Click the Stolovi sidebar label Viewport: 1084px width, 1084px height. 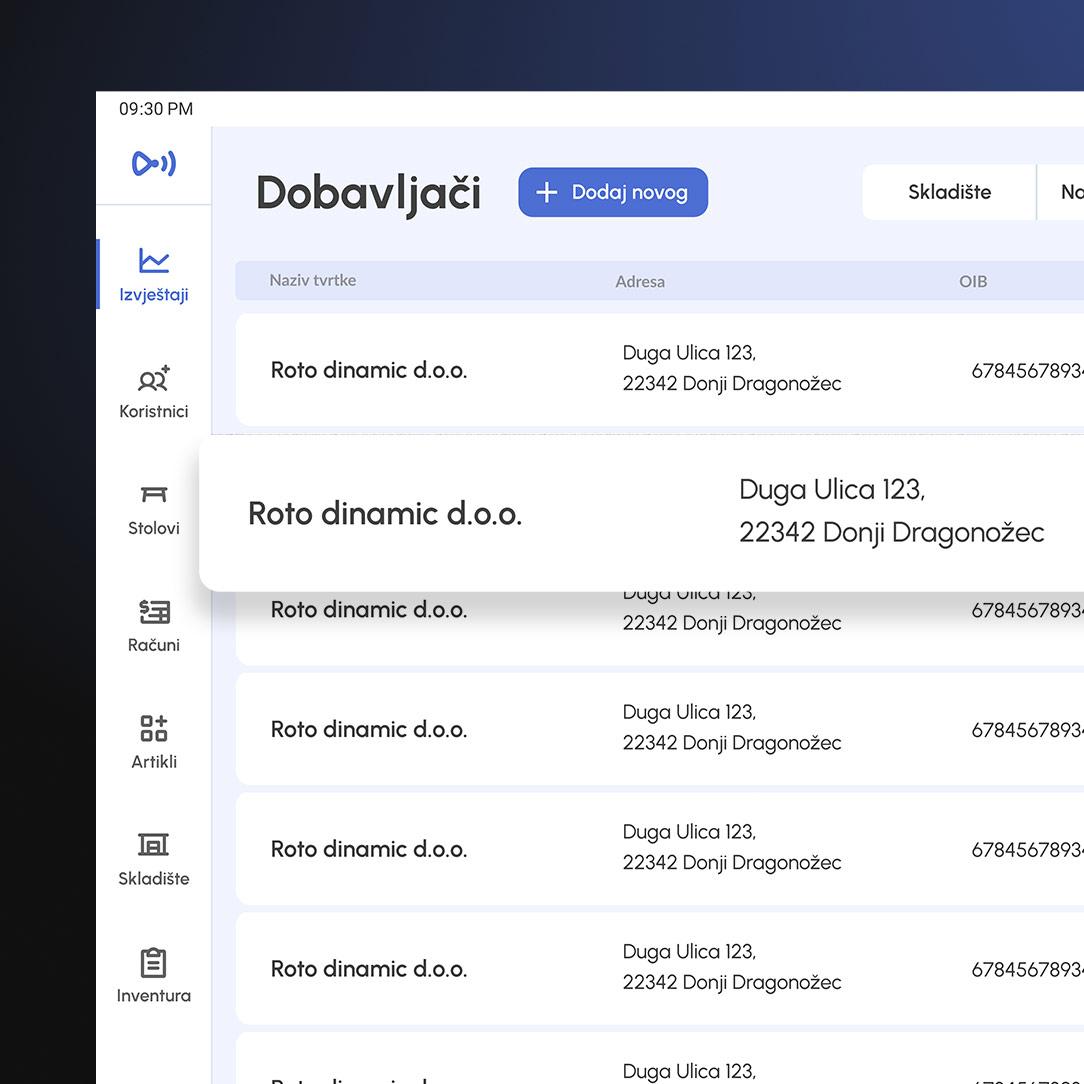click(153, 528)
